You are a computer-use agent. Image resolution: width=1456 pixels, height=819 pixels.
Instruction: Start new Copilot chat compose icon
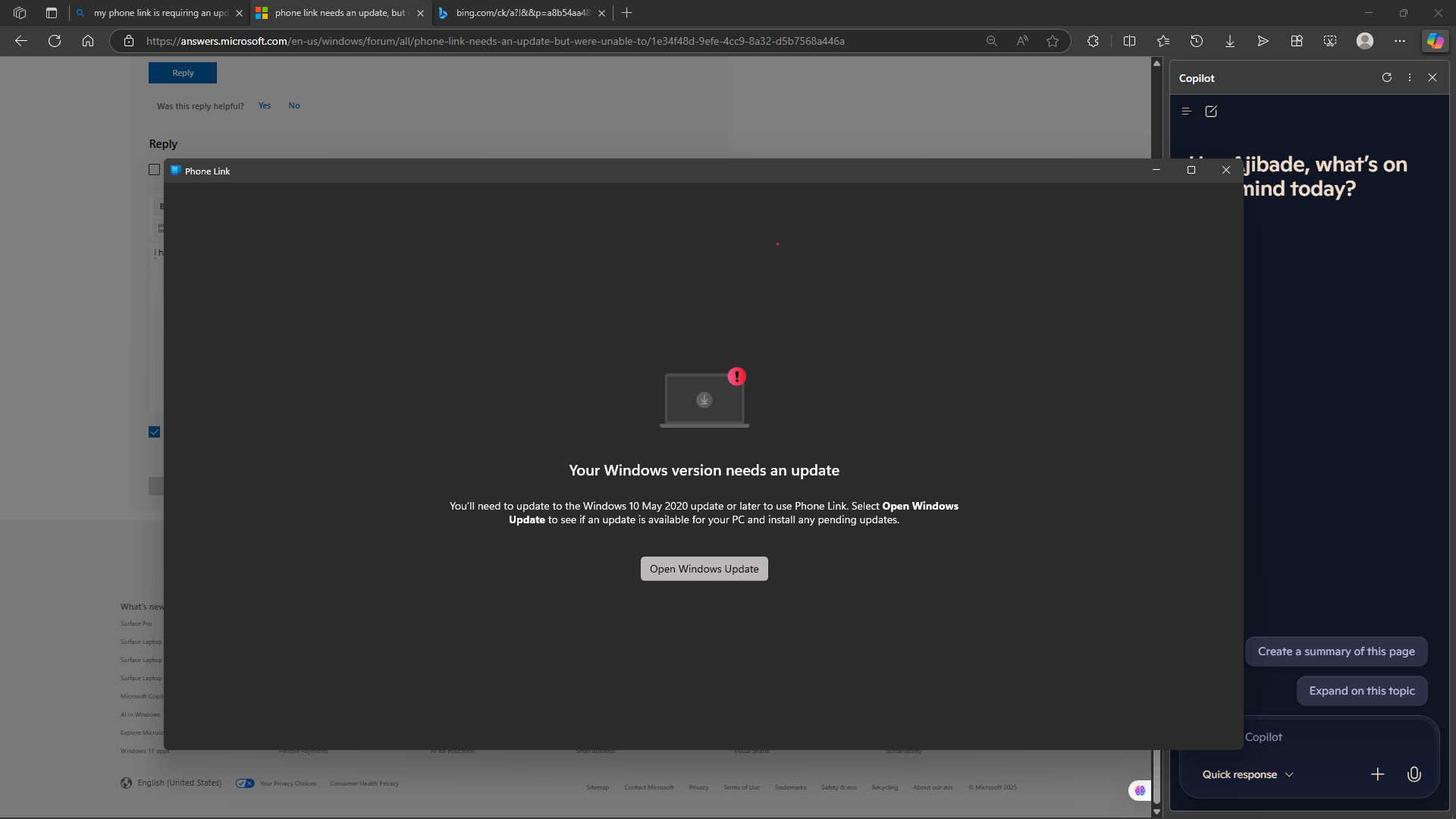pyautogui.click(x=1211, y=111)
